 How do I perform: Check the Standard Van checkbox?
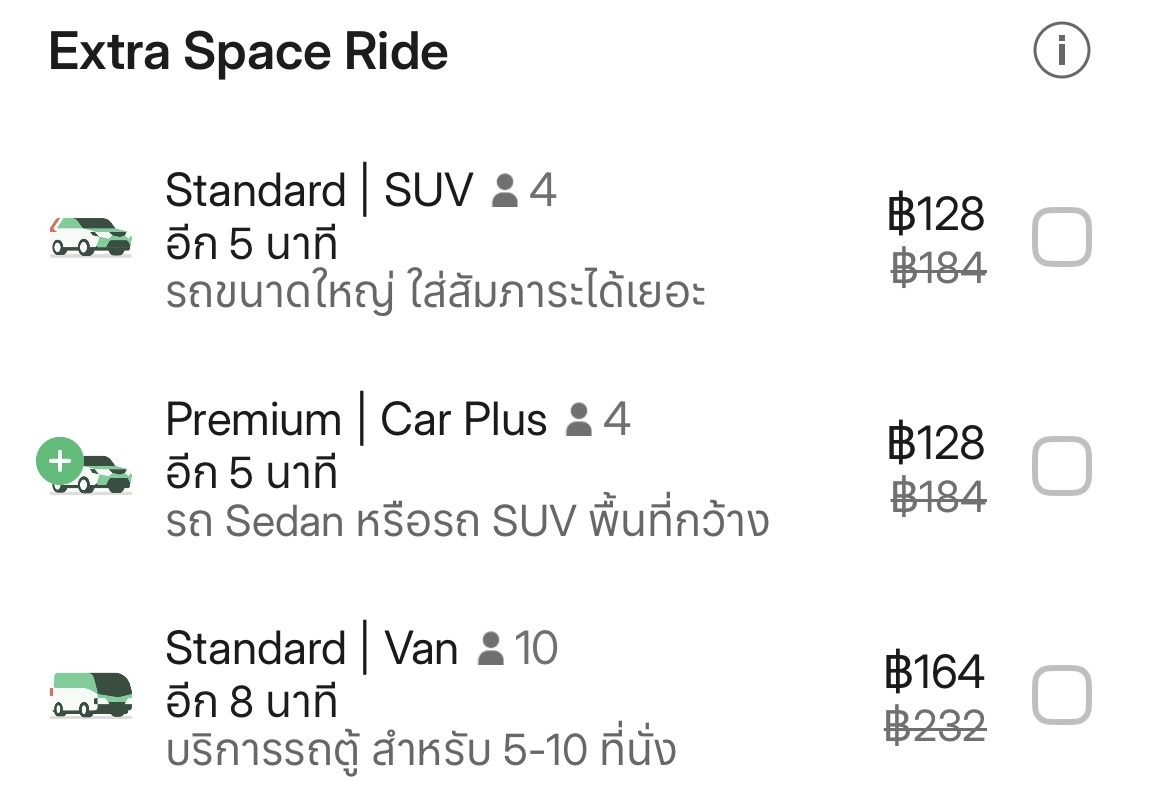point(1060,695)
